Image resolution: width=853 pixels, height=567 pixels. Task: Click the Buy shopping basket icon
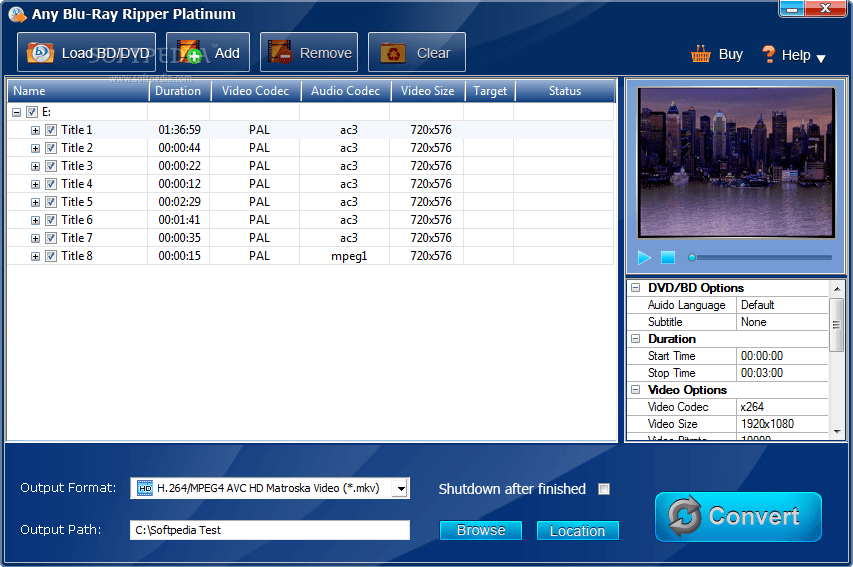(x=701, y=54)
